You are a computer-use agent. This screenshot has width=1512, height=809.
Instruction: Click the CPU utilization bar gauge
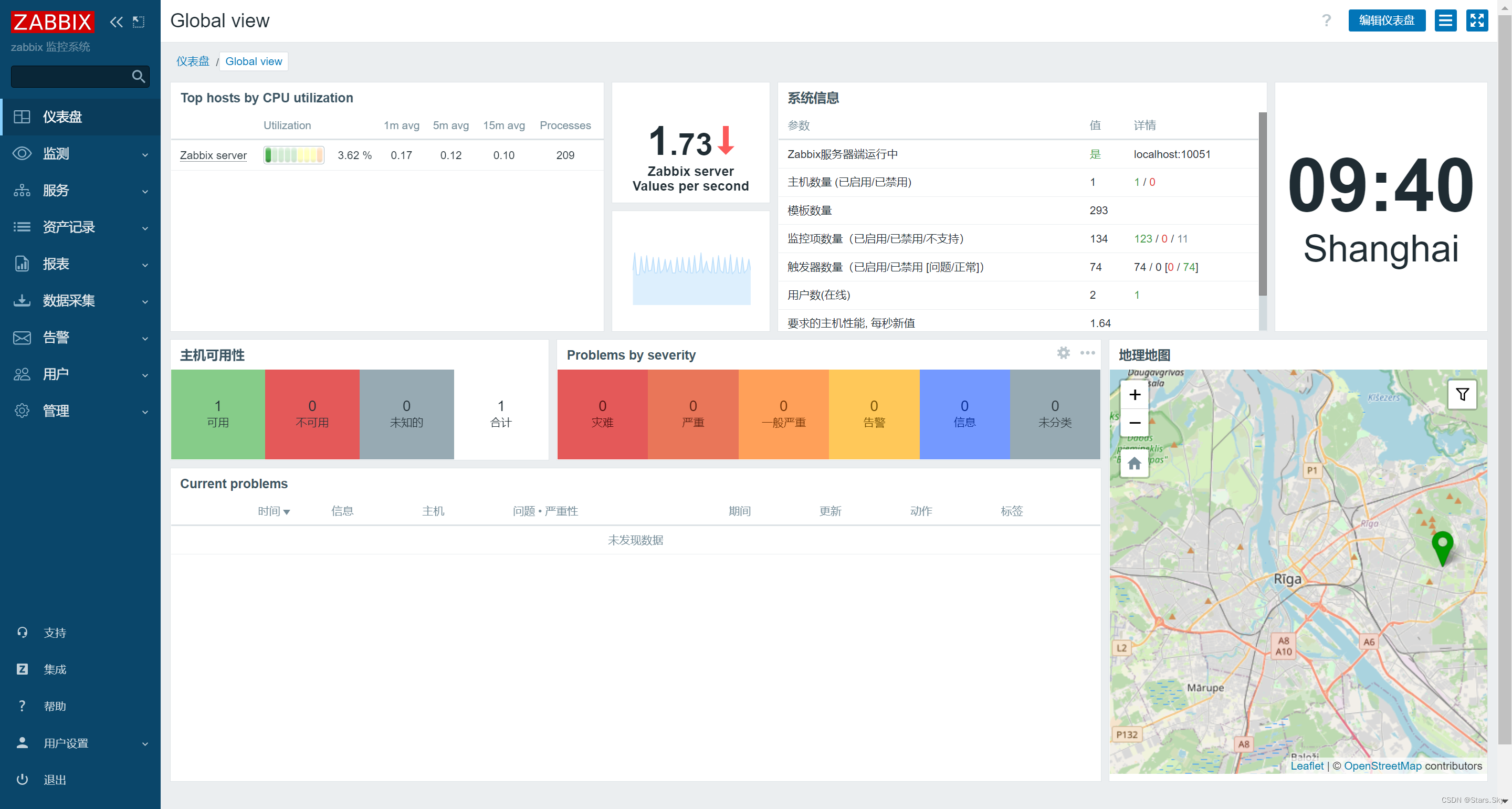(x=293, y=155)
